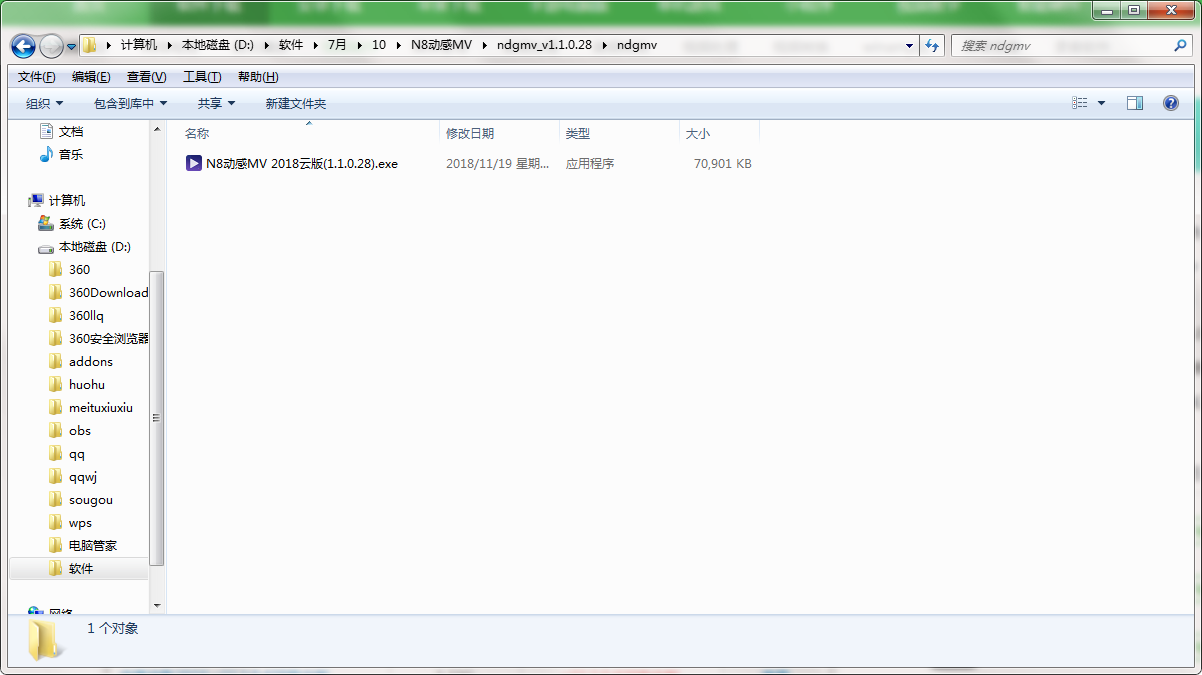Click the search magnifier icon
The height and width of the screenshot is (675, 1202).
(x=1180, y=46)
